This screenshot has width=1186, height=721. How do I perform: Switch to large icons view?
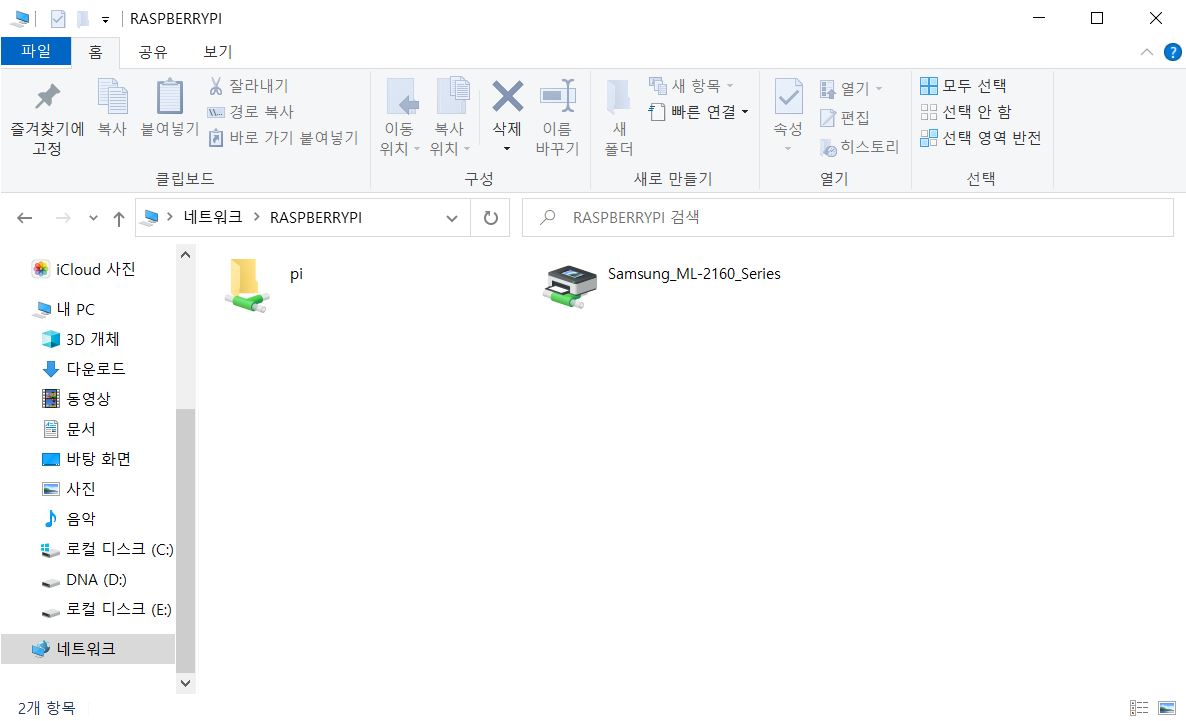[x=1167, y=708]
